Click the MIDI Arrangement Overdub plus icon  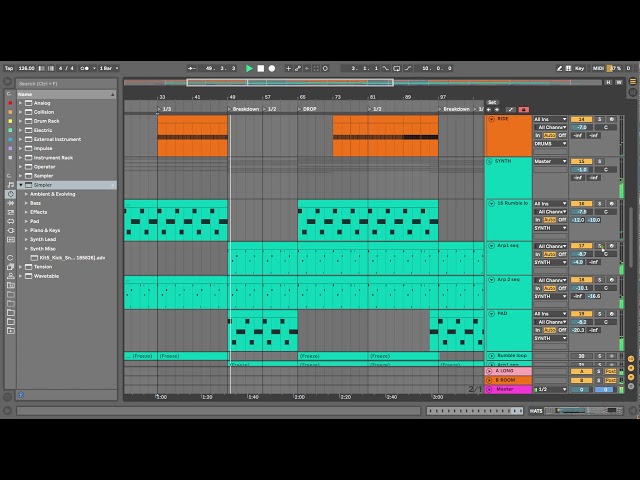point(288,68)
